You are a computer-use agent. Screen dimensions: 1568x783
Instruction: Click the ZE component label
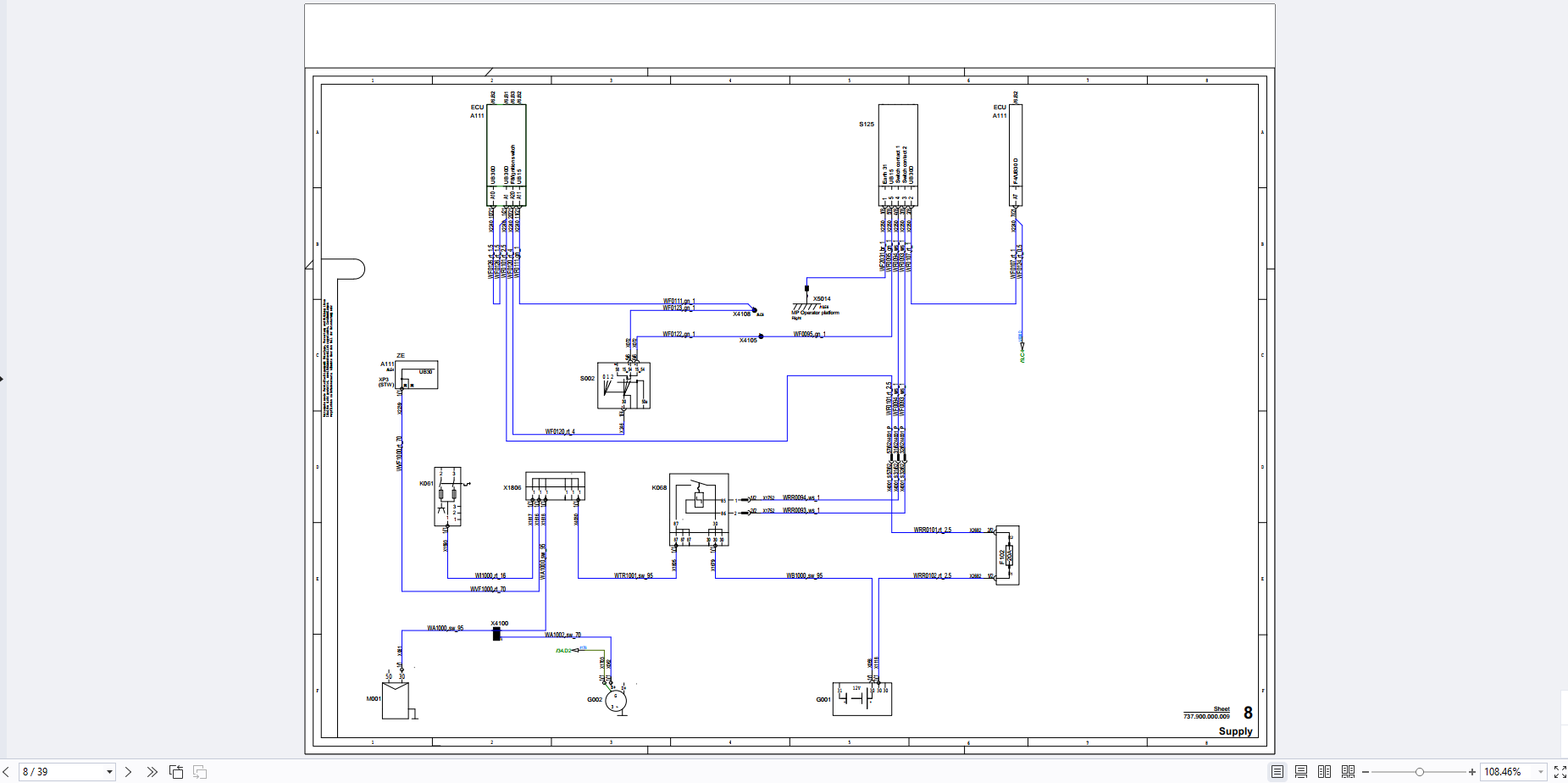pos(401,356)
